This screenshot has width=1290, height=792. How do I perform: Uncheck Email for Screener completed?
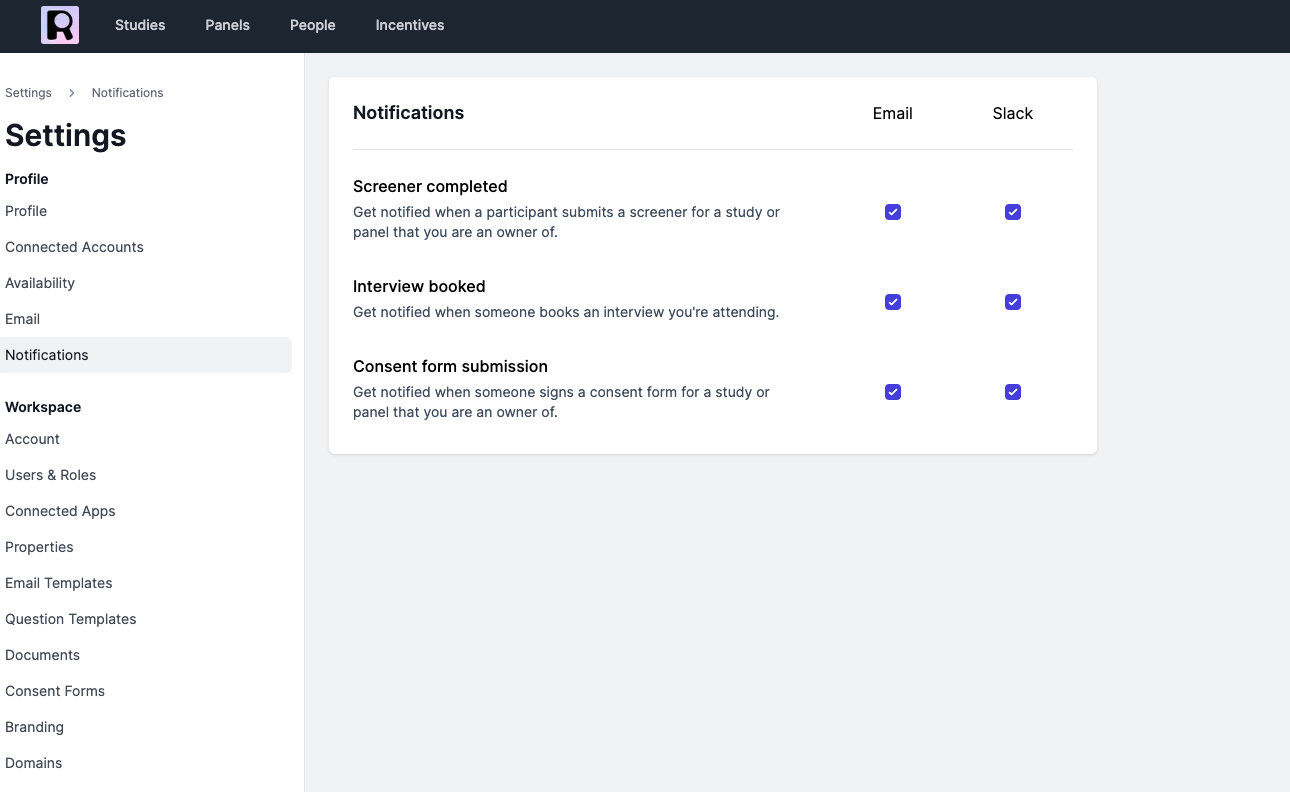(x=893, y=212)
